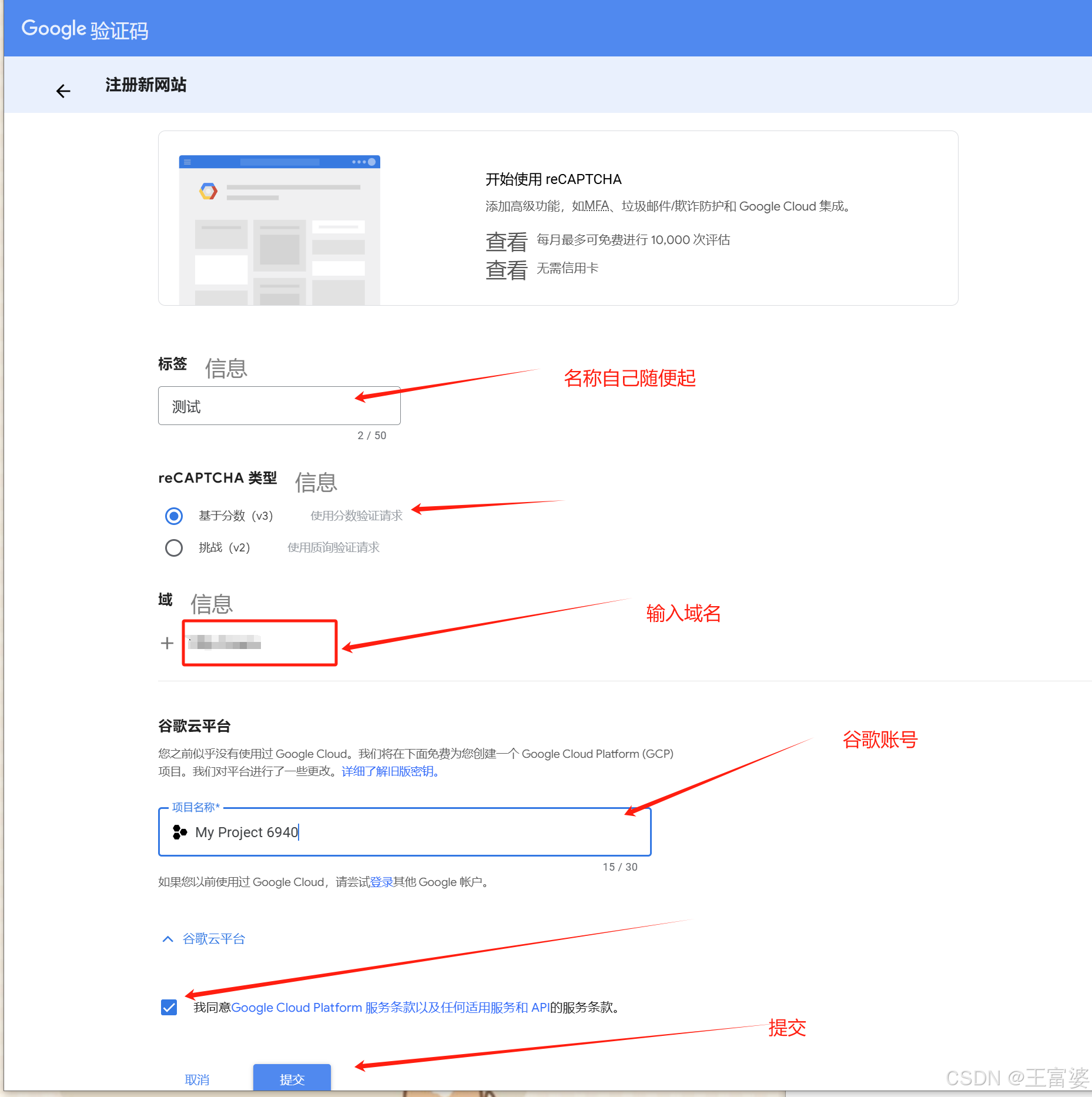
Task: Open Google Cloud Platform 服务条款 link
Action: pos(390,1008)
